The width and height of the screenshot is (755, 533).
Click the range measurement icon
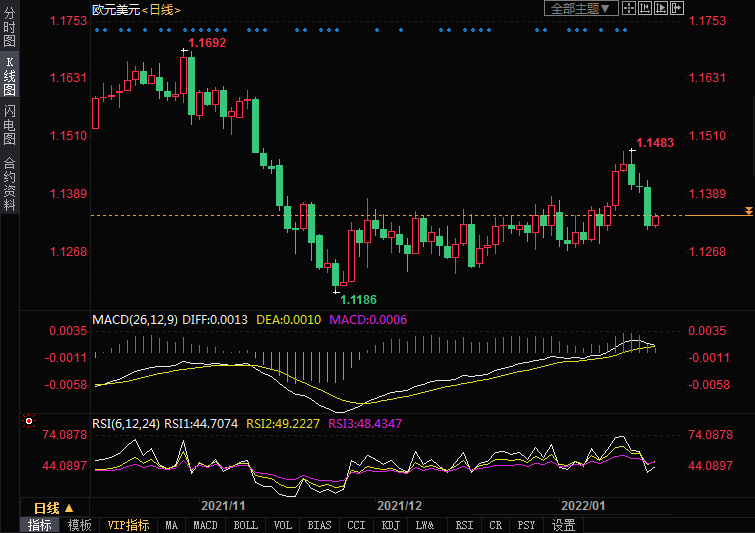[x=644, y=8]
